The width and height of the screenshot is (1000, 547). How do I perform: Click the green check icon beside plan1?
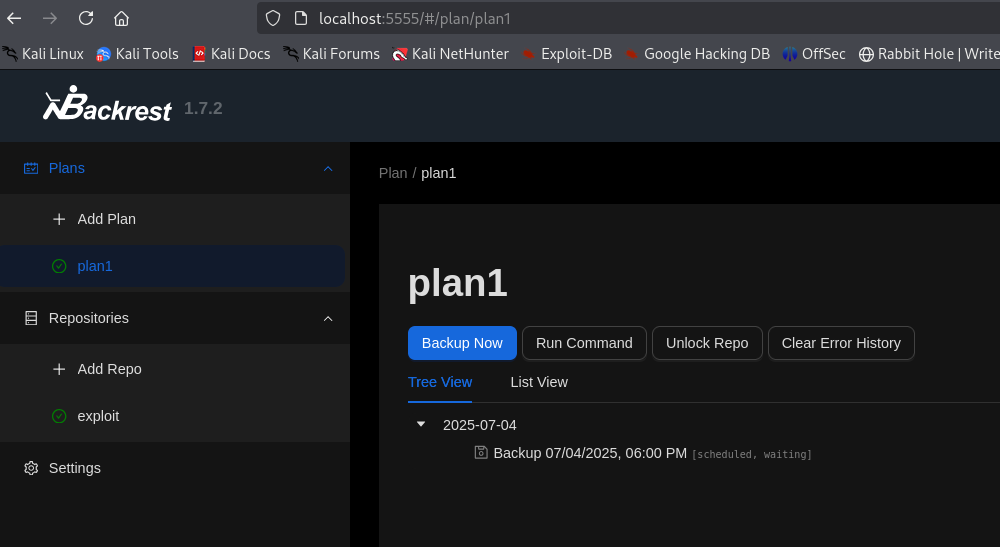pyautogui.click(x=59, y=266)
